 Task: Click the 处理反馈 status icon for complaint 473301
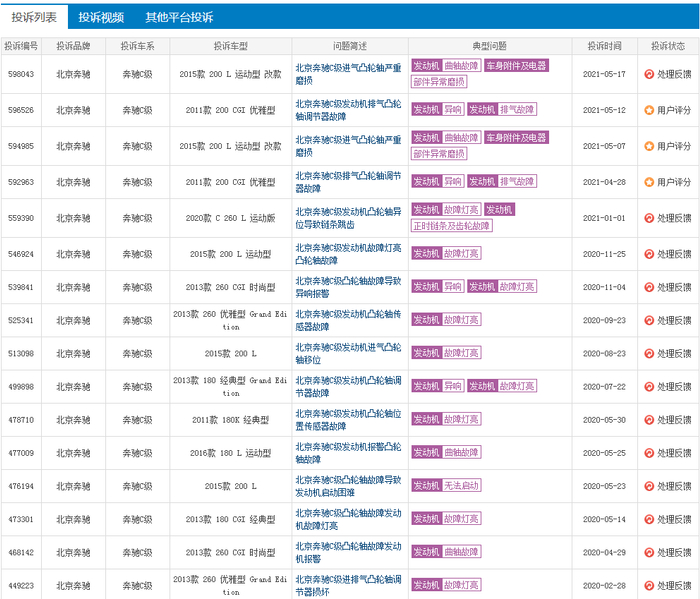(649, 520)
